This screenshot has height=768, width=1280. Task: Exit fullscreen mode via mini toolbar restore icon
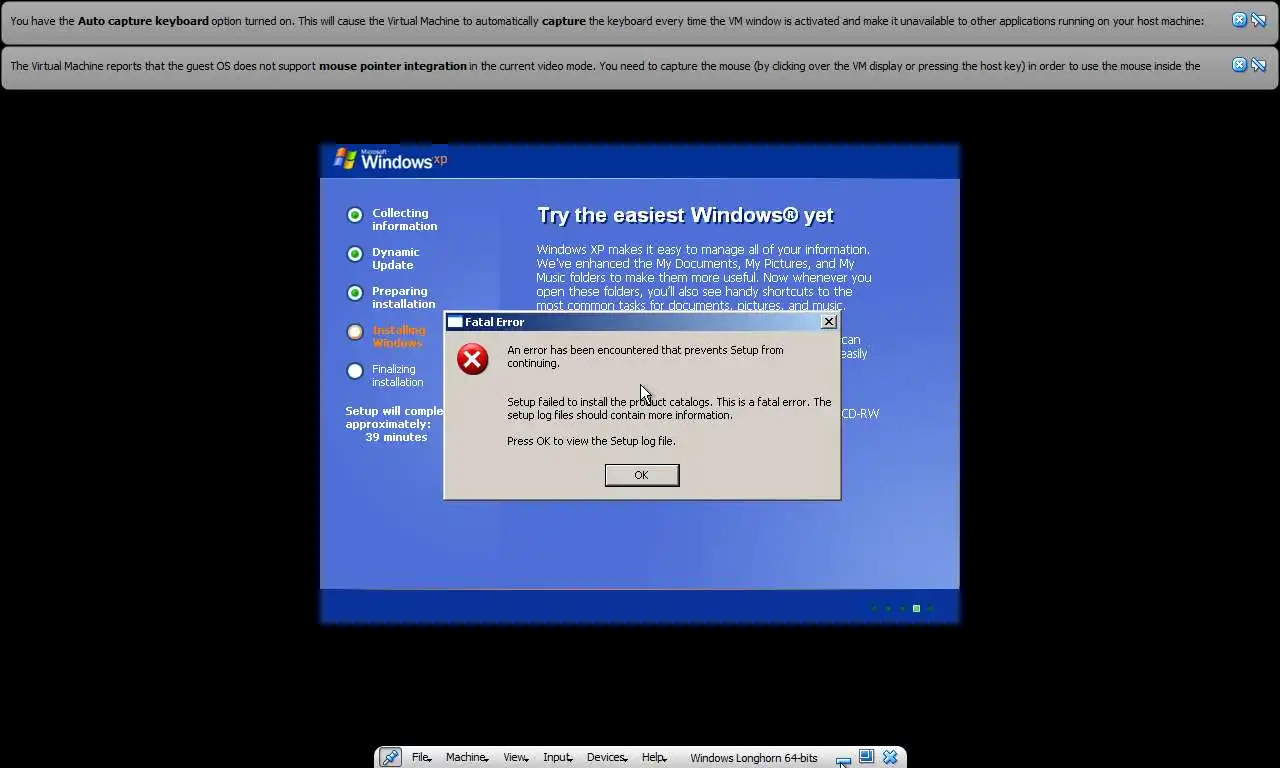coord(866,757)
